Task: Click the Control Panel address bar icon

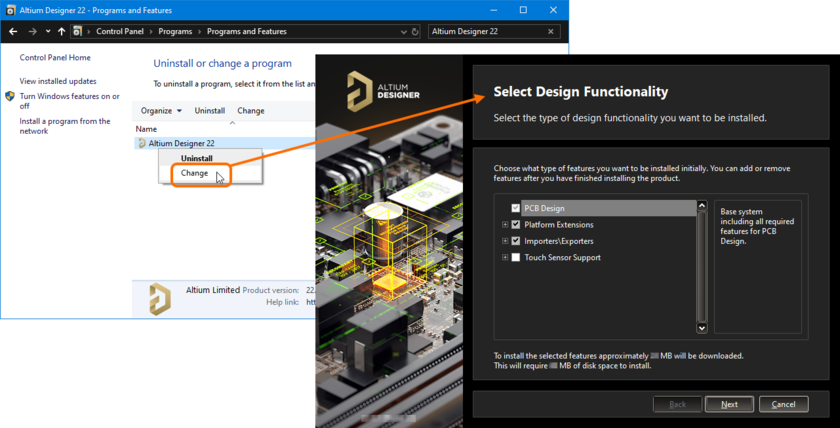Action: [78, 32]
